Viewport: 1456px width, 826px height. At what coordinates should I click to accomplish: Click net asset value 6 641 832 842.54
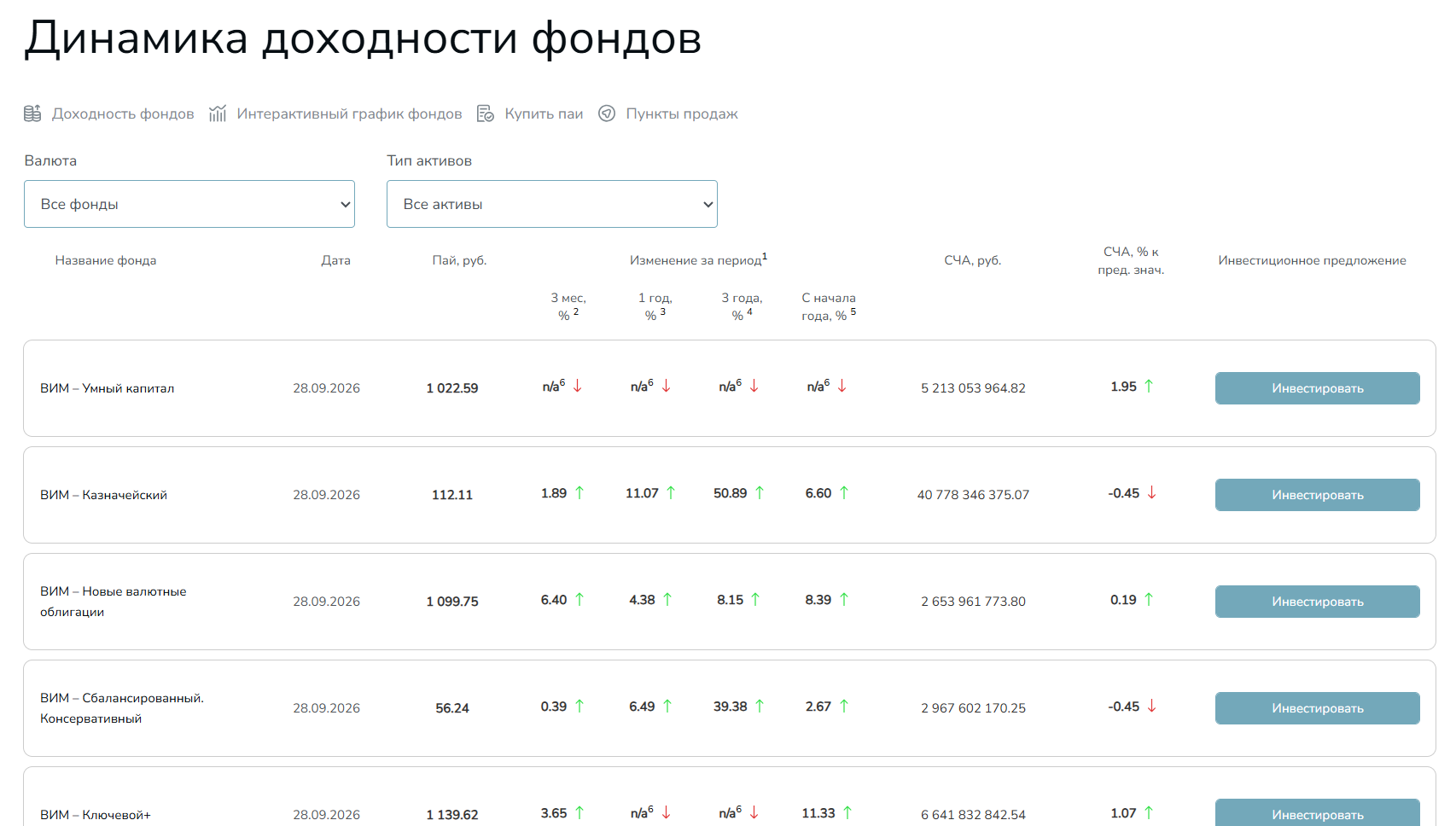click(x=973, y=815)
